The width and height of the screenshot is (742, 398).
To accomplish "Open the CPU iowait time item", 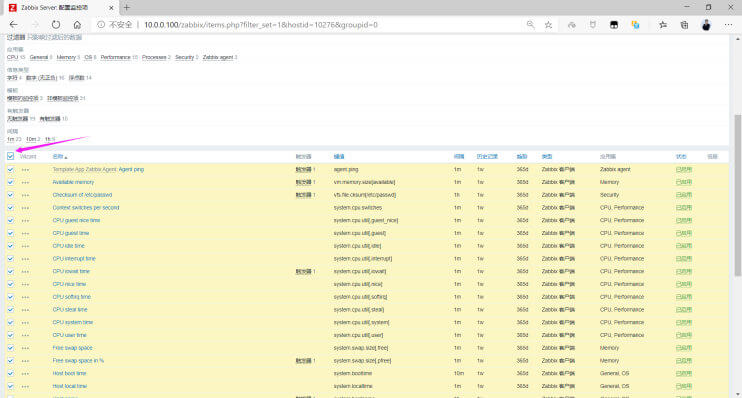I will (71, 272).
